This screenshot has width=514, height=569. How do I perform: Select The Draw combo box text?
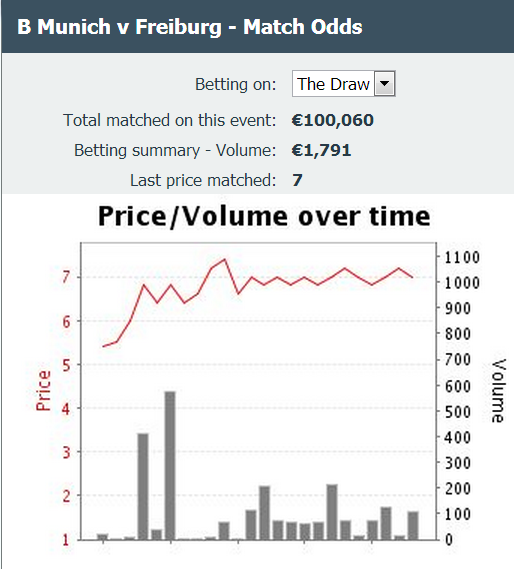333,84
